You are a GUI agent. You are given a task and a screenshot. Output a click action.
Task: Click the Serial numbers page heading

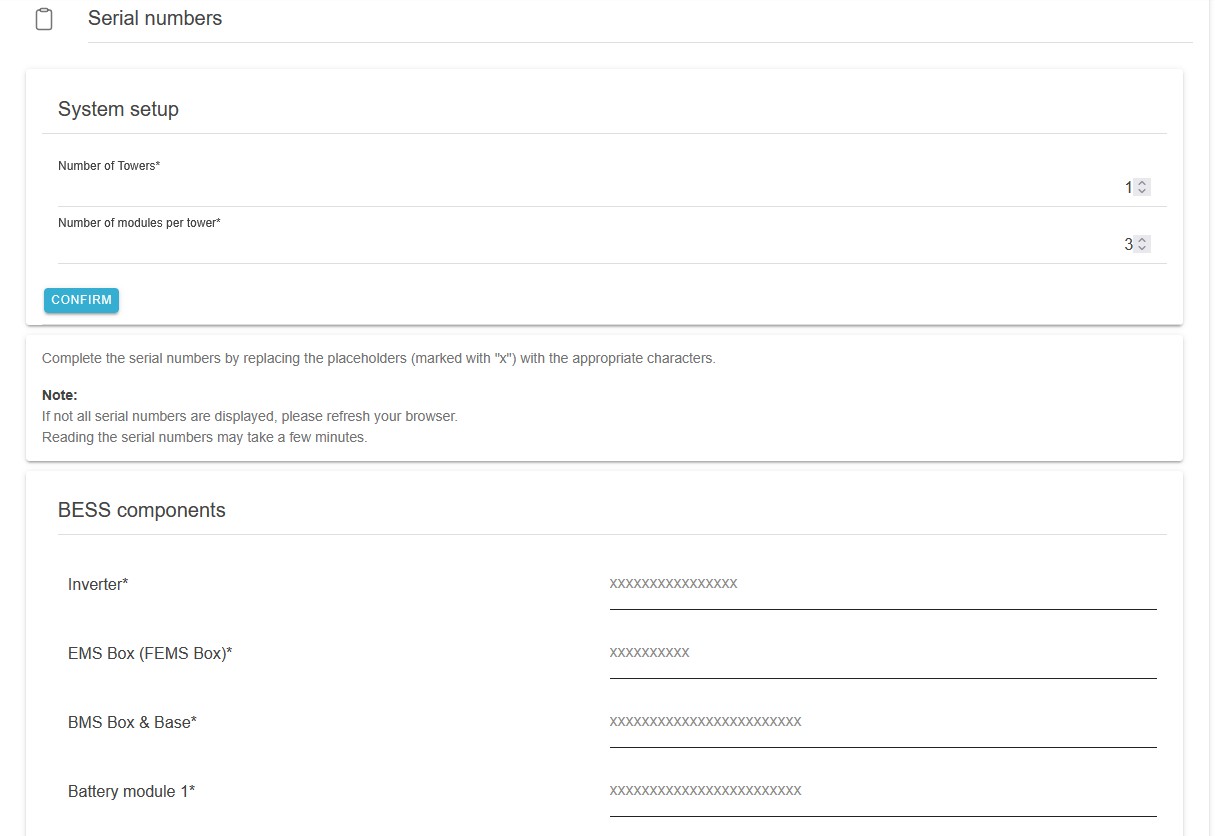pyautogui.click(x=155, y=18)
